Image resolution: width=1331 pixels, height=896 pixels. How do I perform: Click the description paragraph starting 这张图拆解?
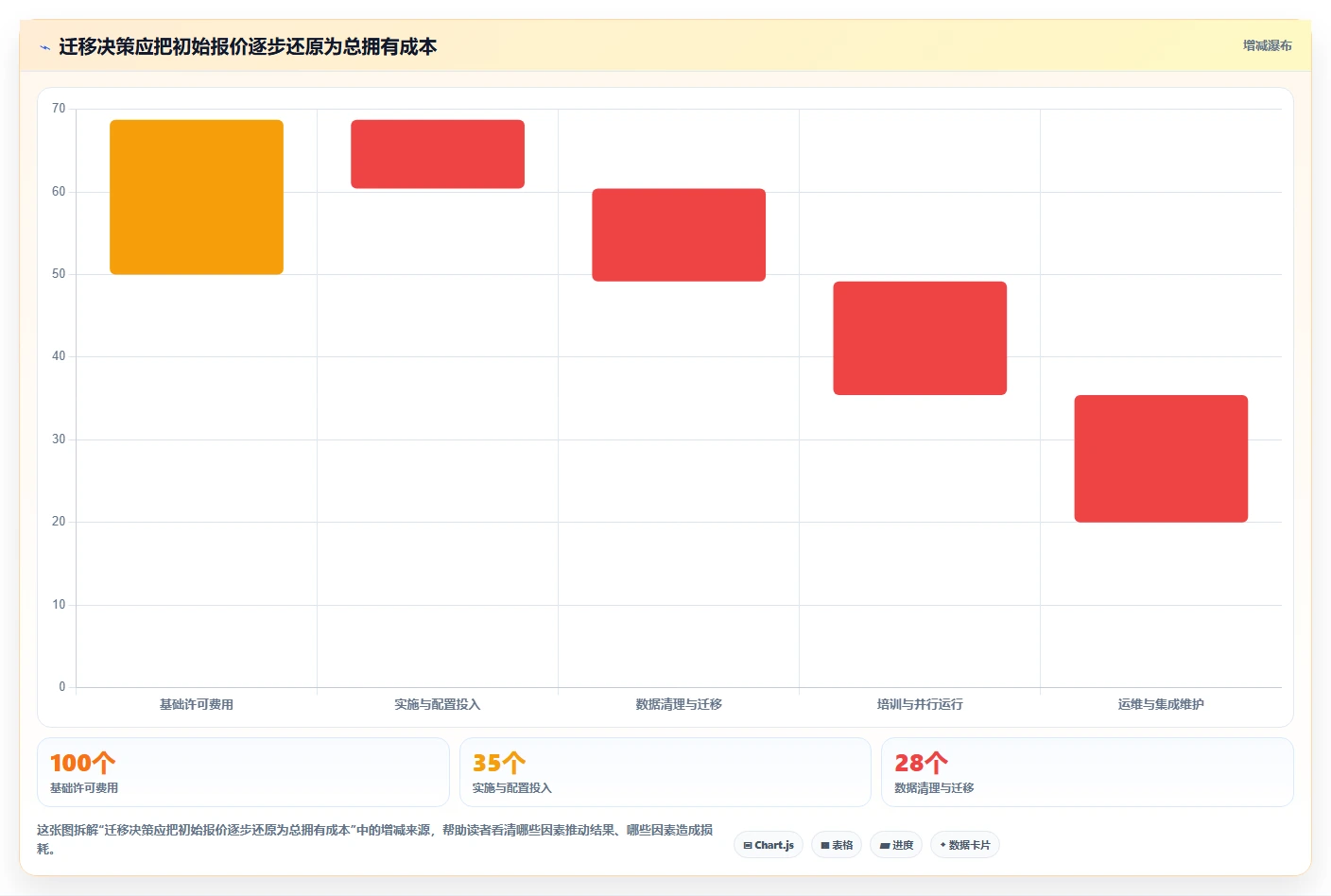(375, 839)
